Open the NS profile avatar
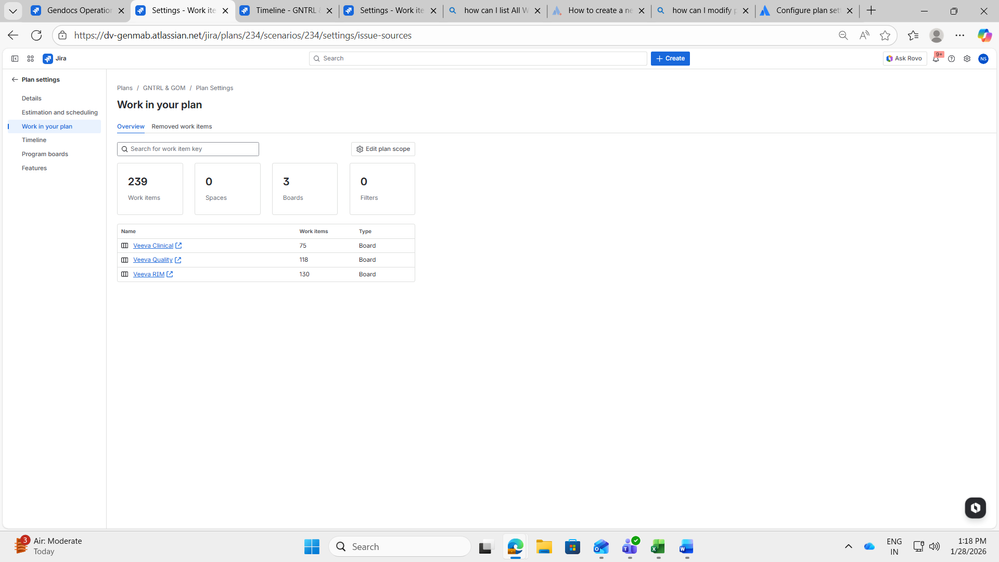The height and width of the screenshot is (562, 999). pos(983,59)
